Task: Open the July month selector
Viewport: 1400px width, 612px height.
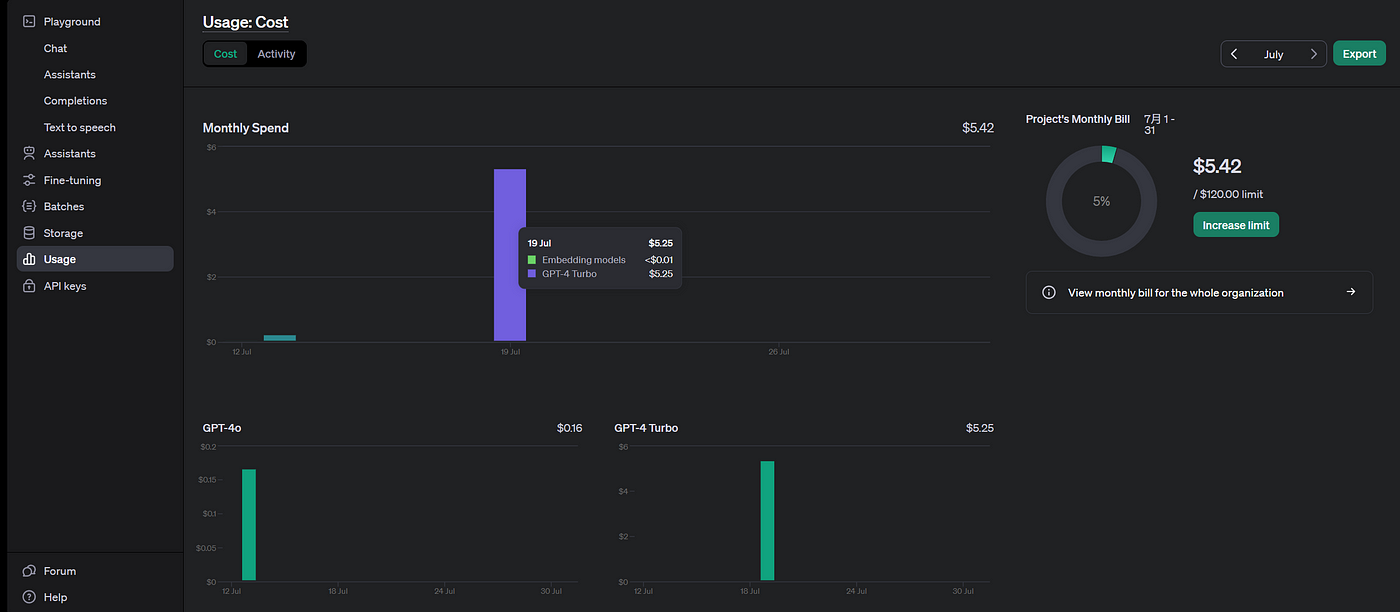Action: (x=1273, y=54)
